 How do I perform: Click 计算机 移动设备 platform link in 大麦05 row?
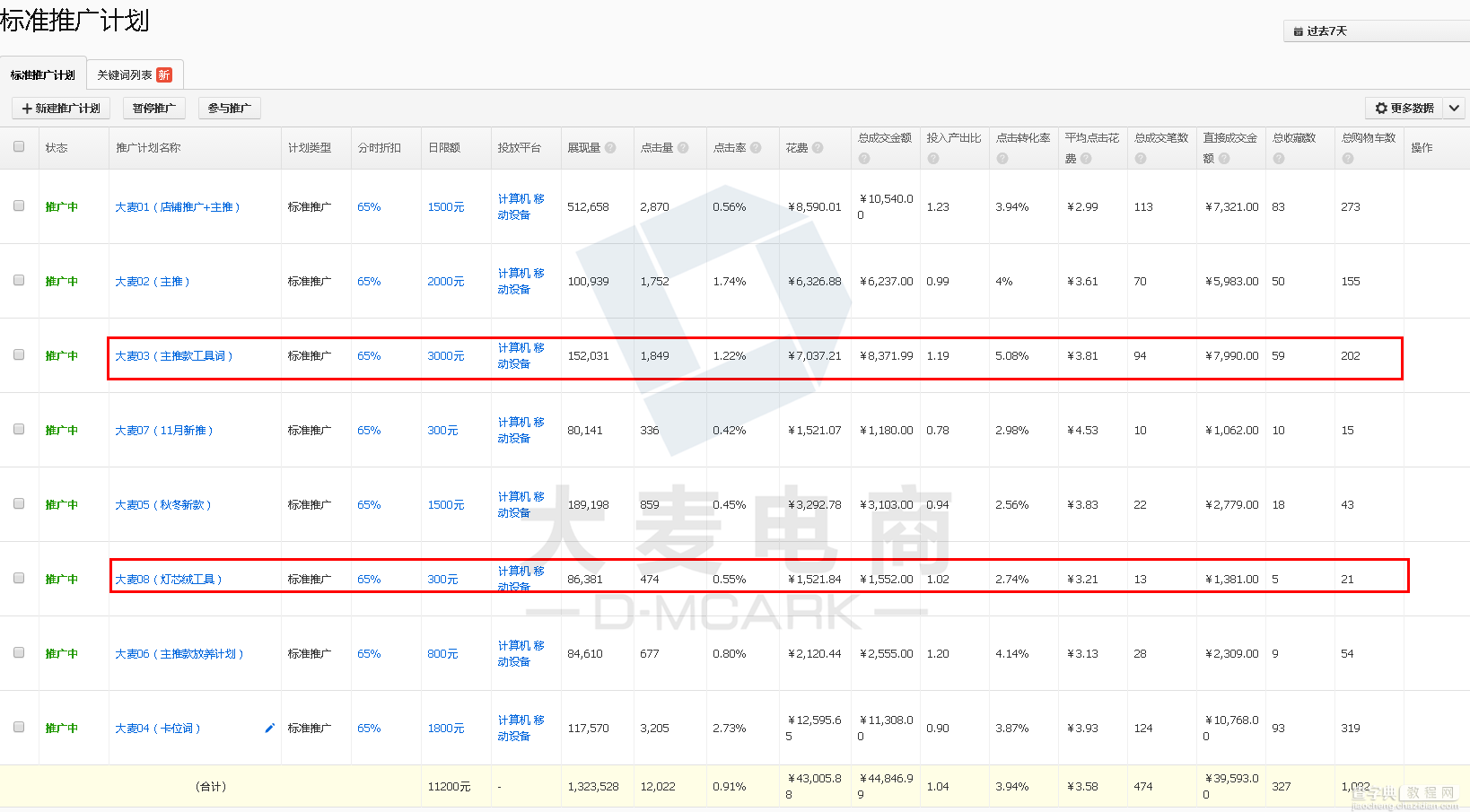pos(521,505)
